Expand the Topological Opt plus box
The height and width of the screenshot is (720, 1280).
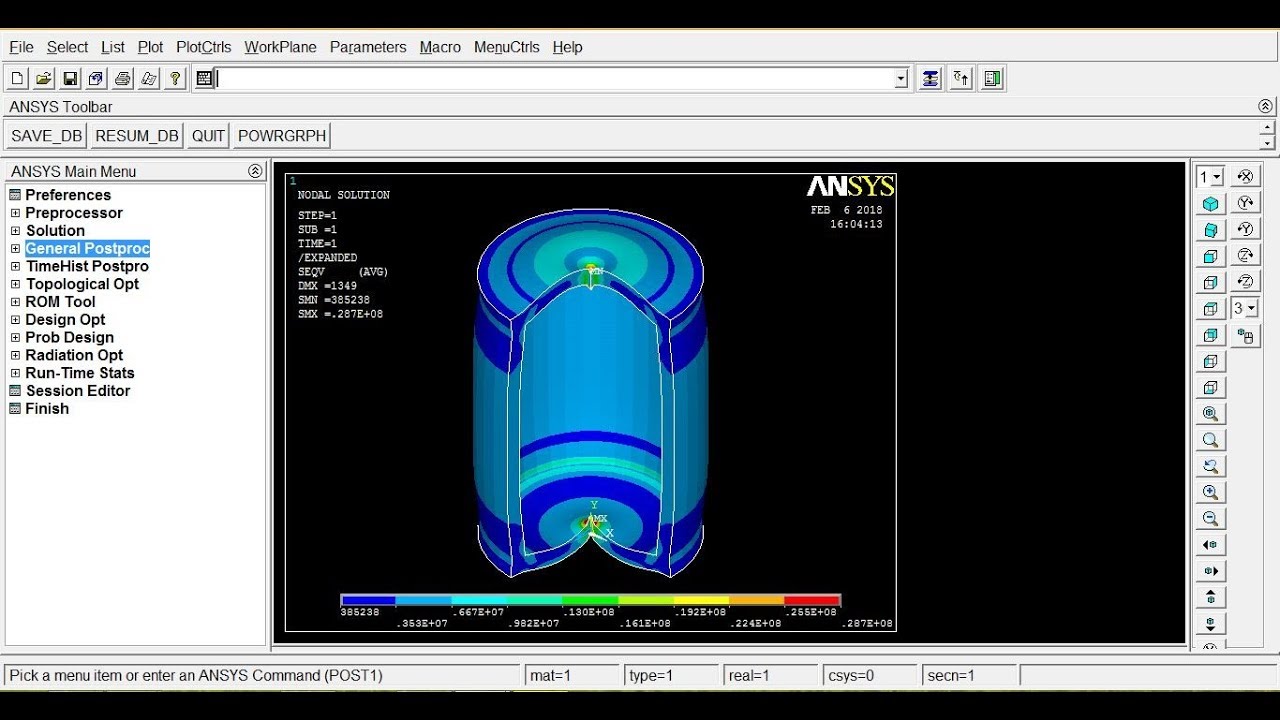[15, 284]
